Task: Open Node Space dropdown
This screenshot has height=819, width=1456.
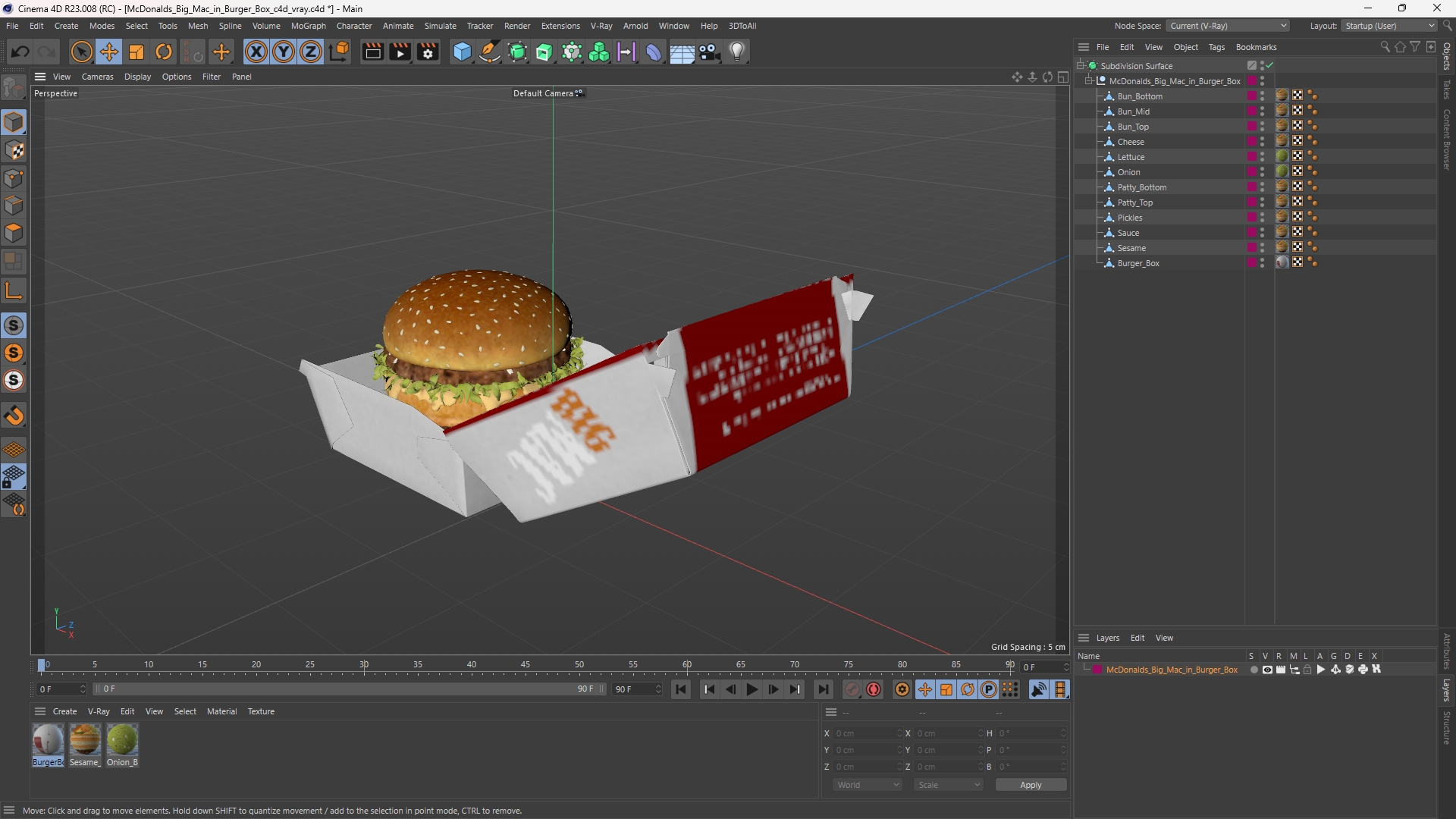Action: click(x=1228, y=26)
